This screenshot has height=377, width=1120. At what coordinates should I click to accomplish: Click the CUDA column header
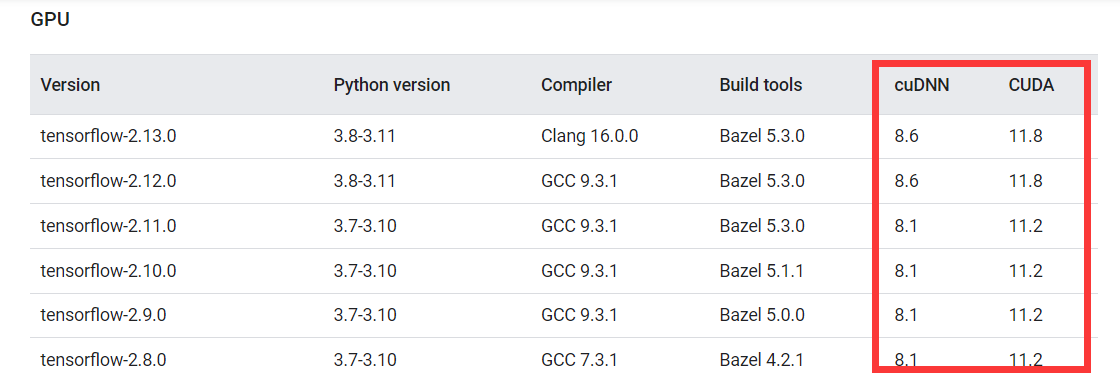coord(1031,85)
